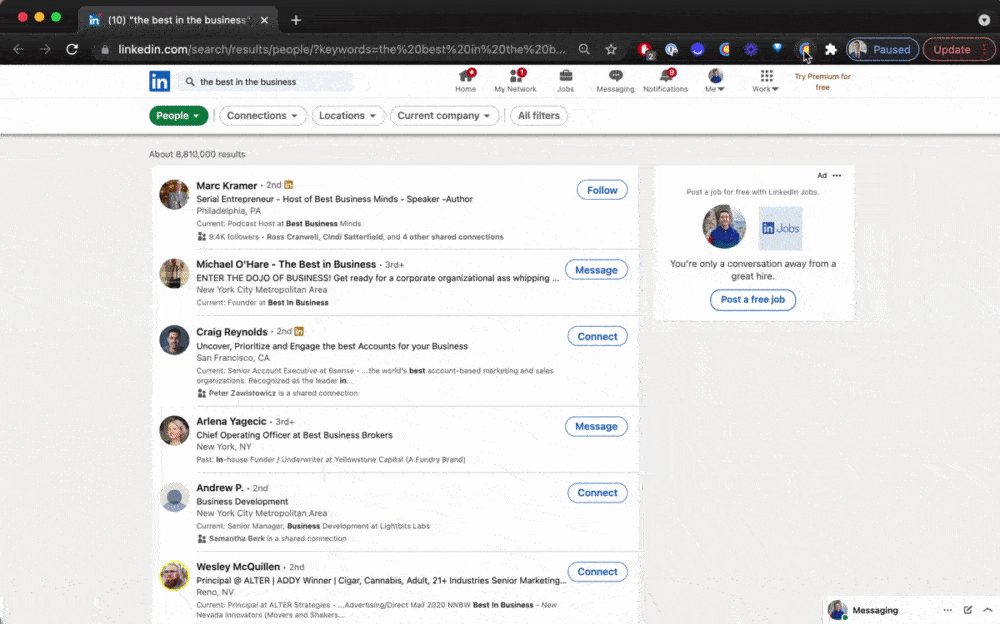Image resolution: width=1000 pixels, height=624 pixels.
Task: Click Michael O'Hare's profile photo
Action: (174, 273)
